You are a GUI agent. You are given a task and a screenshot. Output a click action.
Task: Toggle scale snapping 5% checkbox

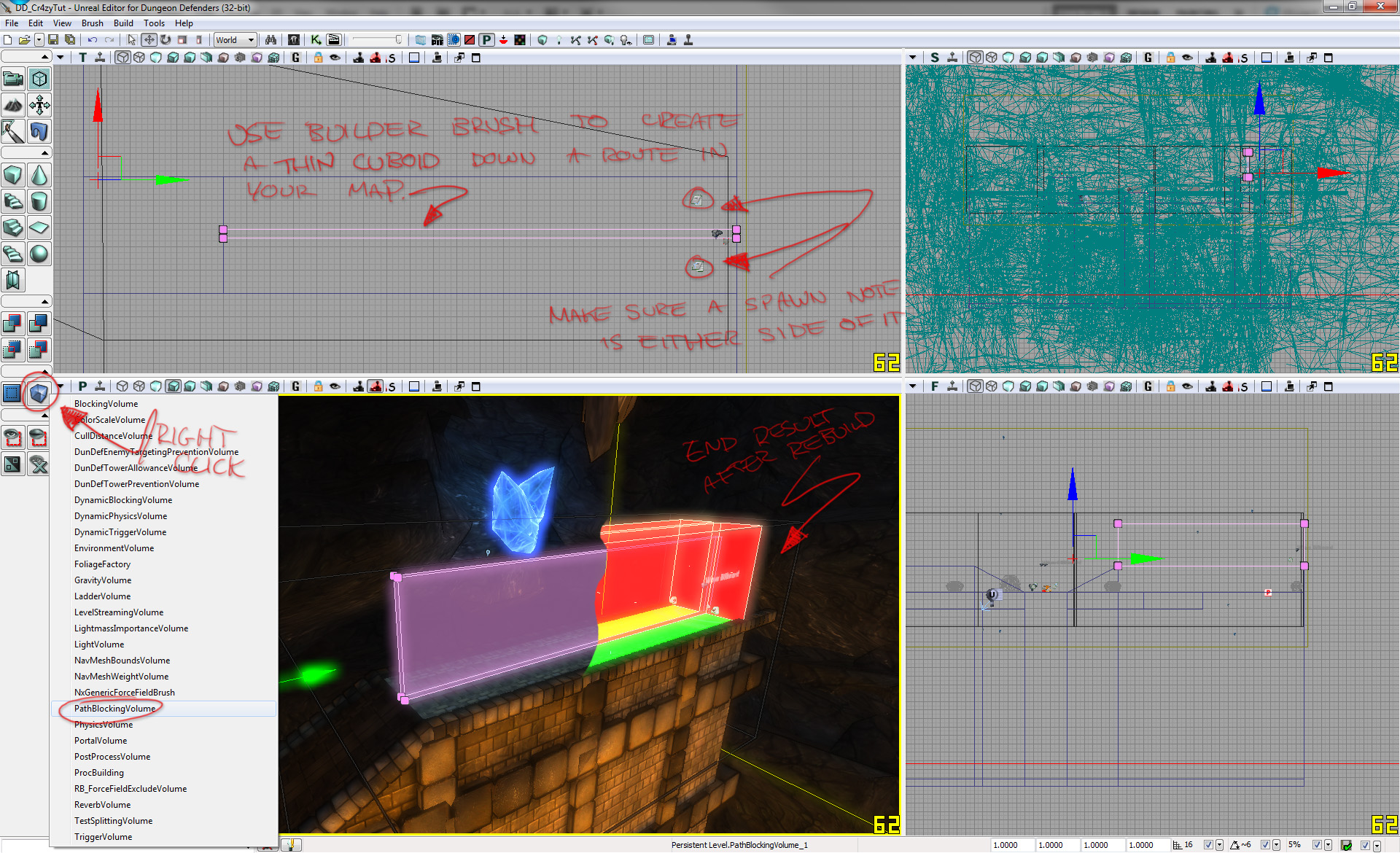[1317, 845]
